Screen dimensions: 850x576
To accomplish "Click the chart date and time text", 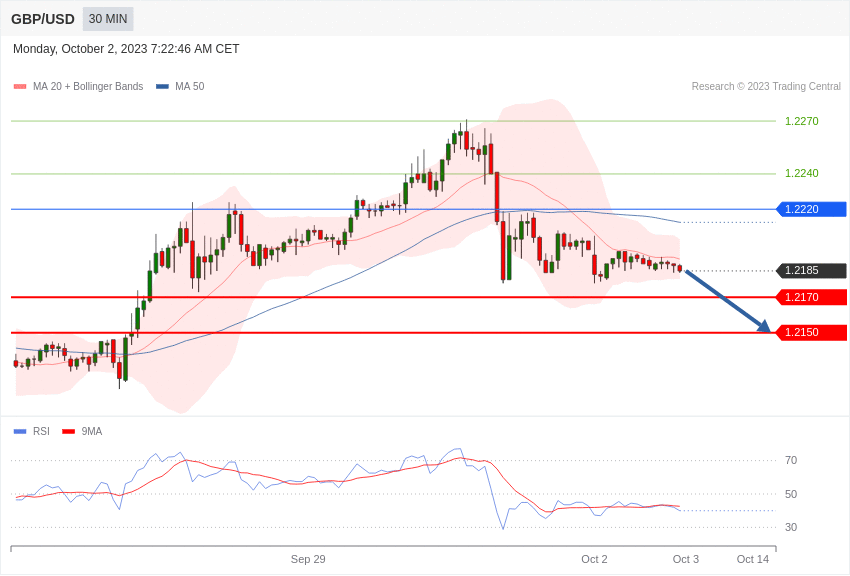I will tap(126, 49).
